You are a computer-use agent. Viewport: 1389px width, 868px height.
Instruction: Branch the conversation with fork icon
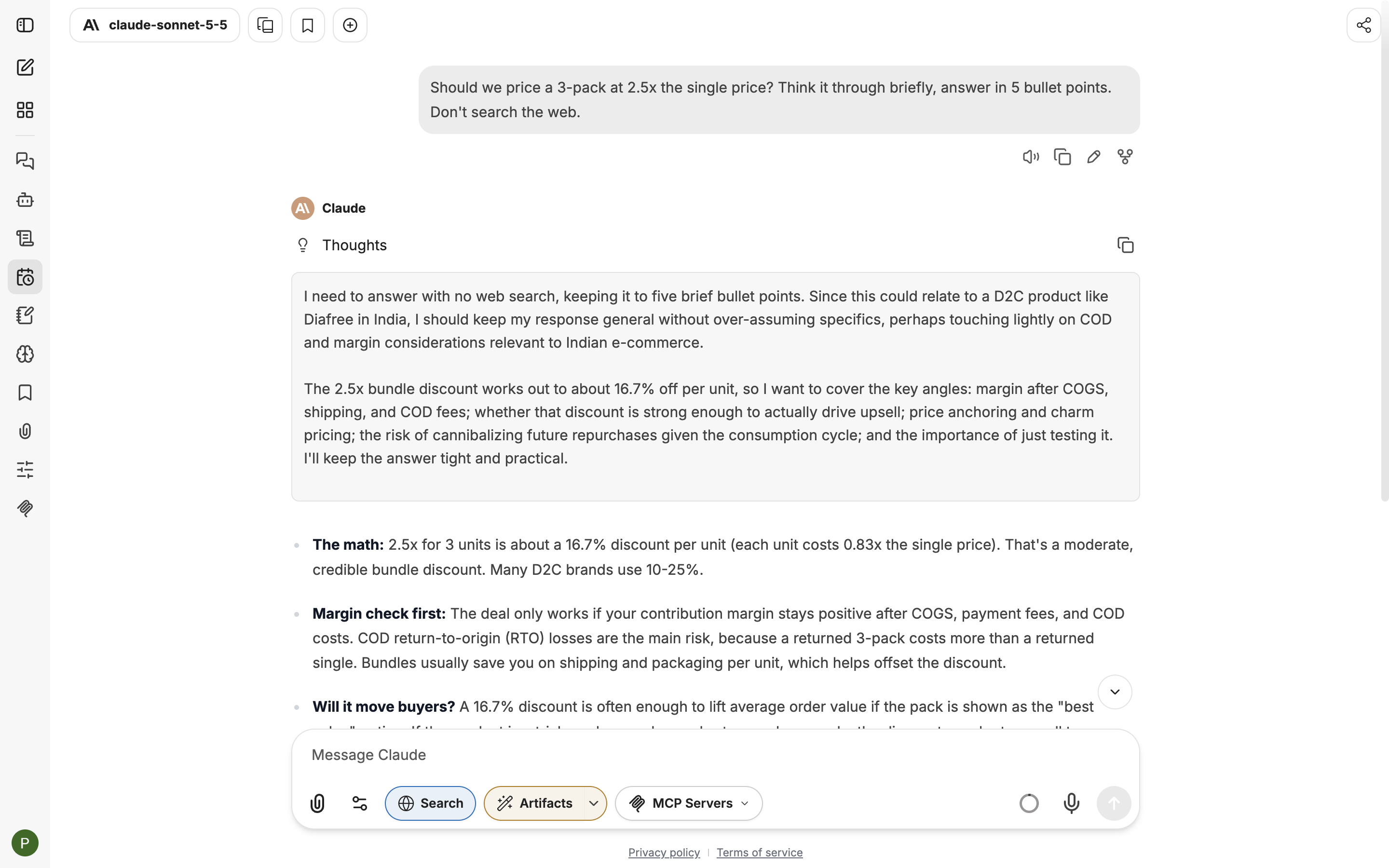coord(1125,157)
